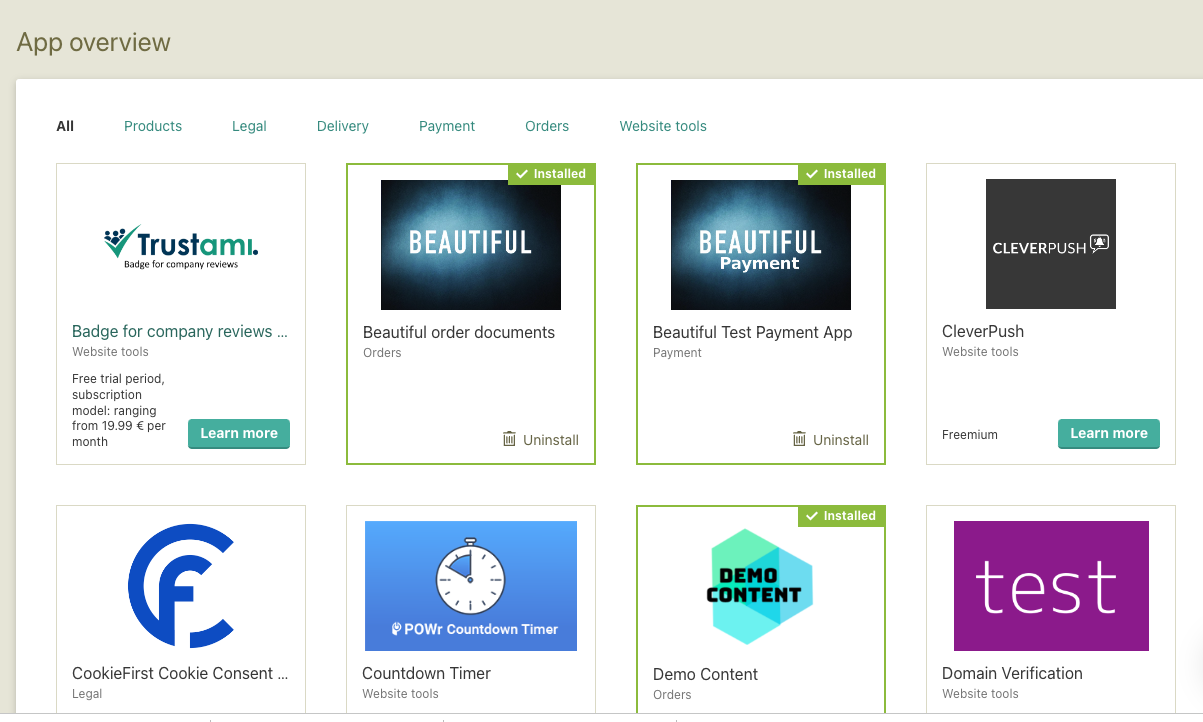Viewport: 1203px width, 722px height.
Task: Click the Orders label under Beautiful order documents
Action: [382, 353]
